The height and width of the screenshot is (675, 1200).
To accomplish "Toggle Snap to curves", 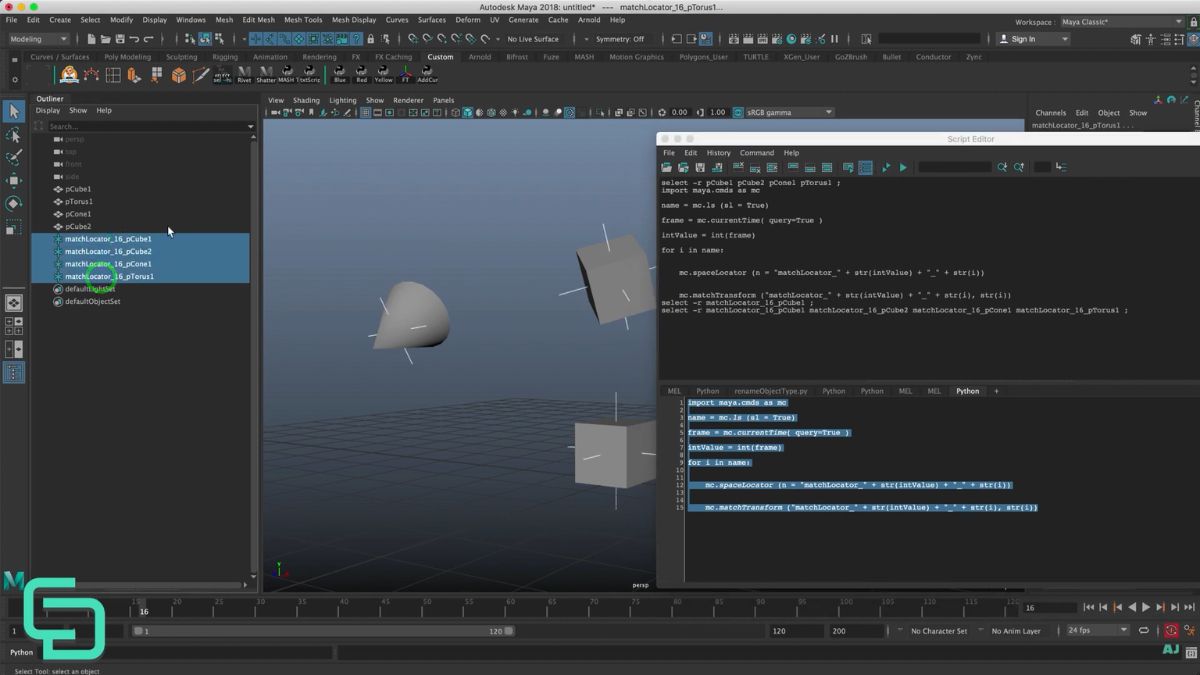I will (x=427, y=39).
